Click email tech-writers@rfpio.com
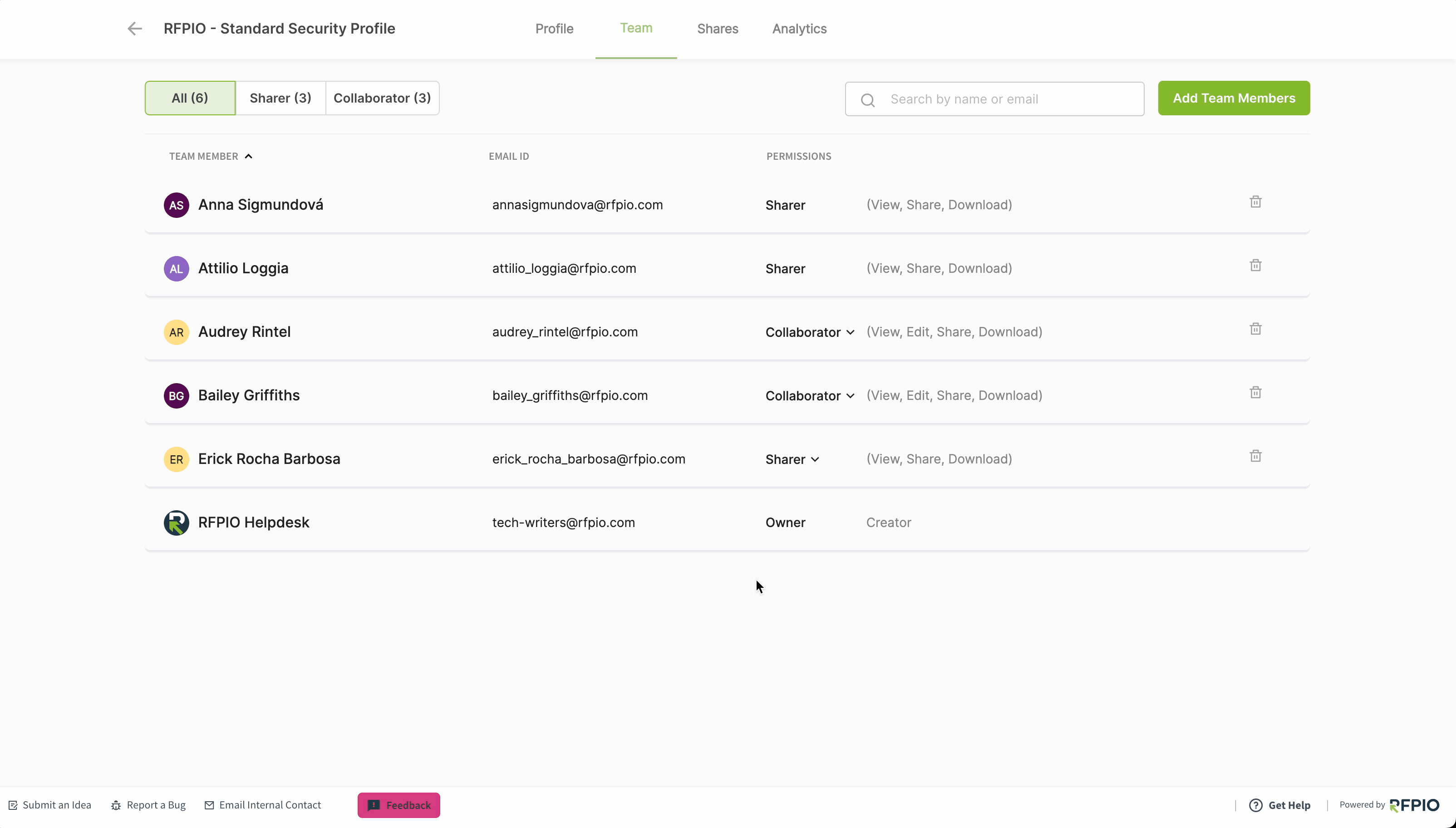The width and height of the screenshot is (1456, 828). click(563, 522)
